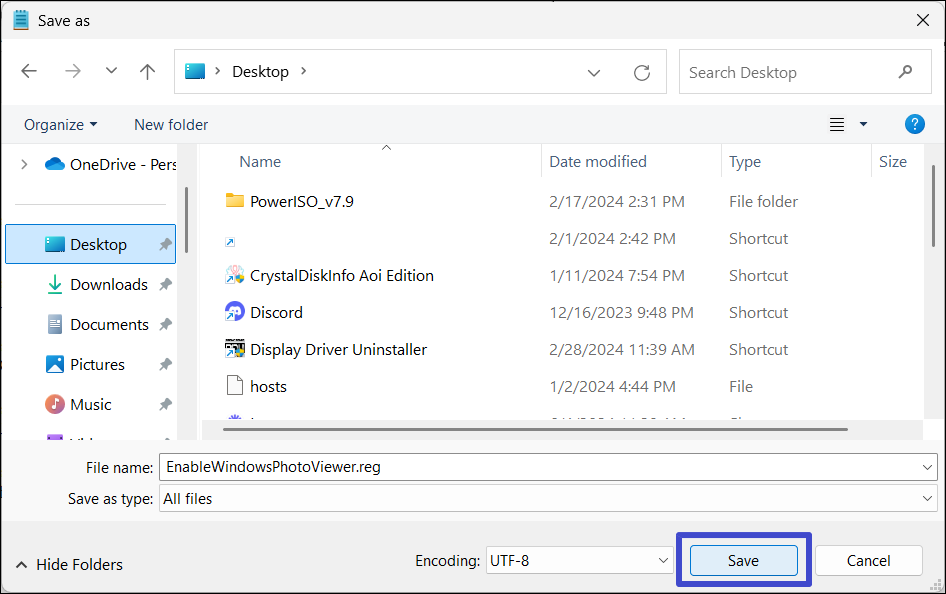Click the Up one level arrow
Image resolution: width=946 pixels, height=594 pixels.
(148, 72)
